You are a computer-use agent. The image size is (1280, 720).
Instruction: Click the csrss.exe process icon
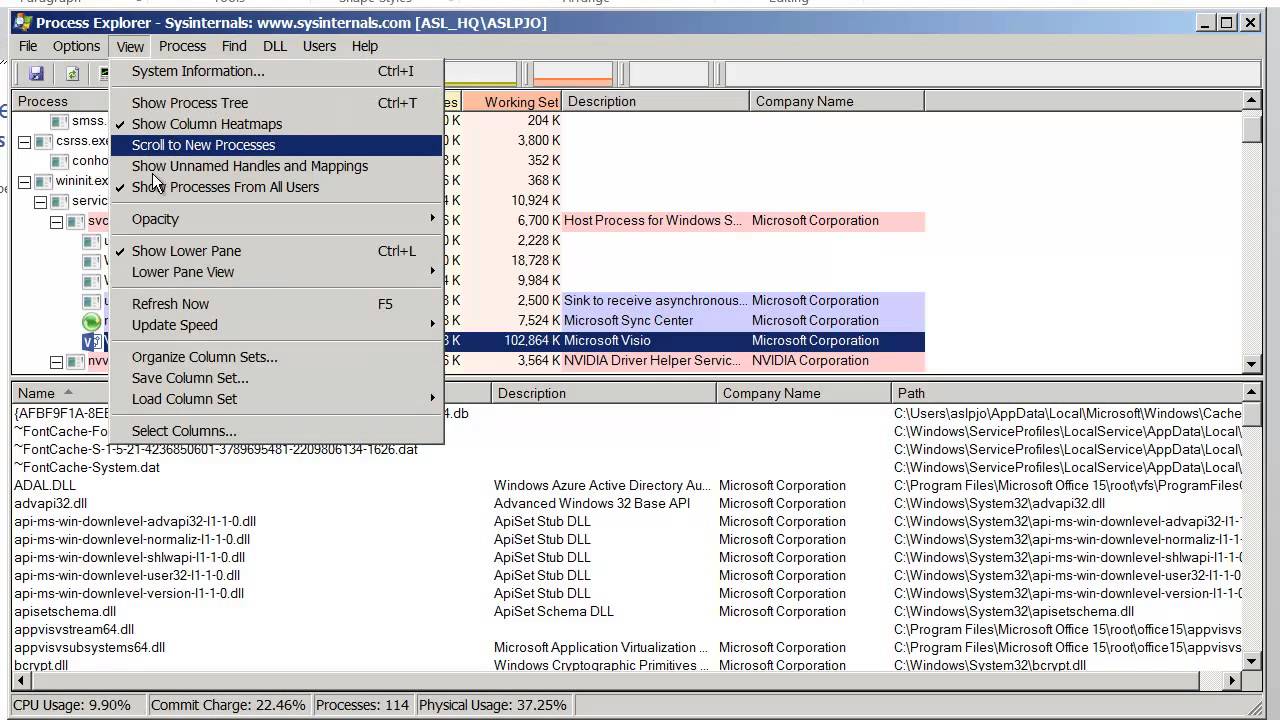[x=43, y=141]
